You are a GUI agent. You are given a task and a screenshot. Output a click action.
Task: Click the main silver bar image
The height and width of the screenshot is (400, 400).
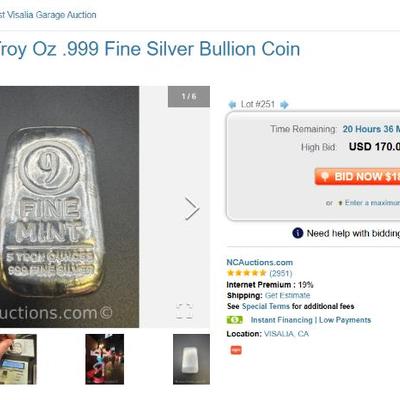pos(69,207)
